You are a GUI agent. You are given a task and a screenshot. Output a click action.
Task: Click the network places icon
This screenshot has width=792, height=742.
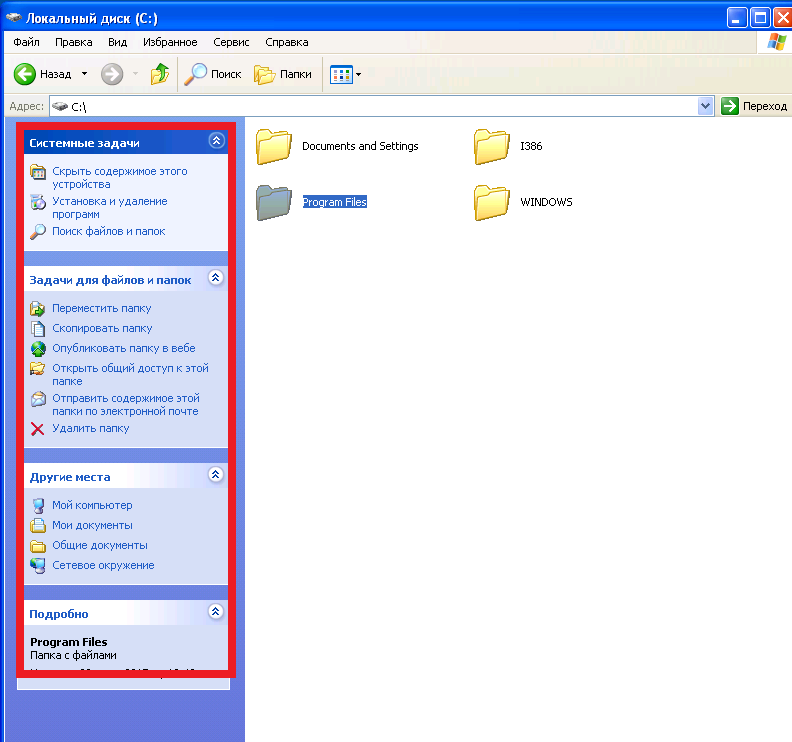click(x=38, y=566)
